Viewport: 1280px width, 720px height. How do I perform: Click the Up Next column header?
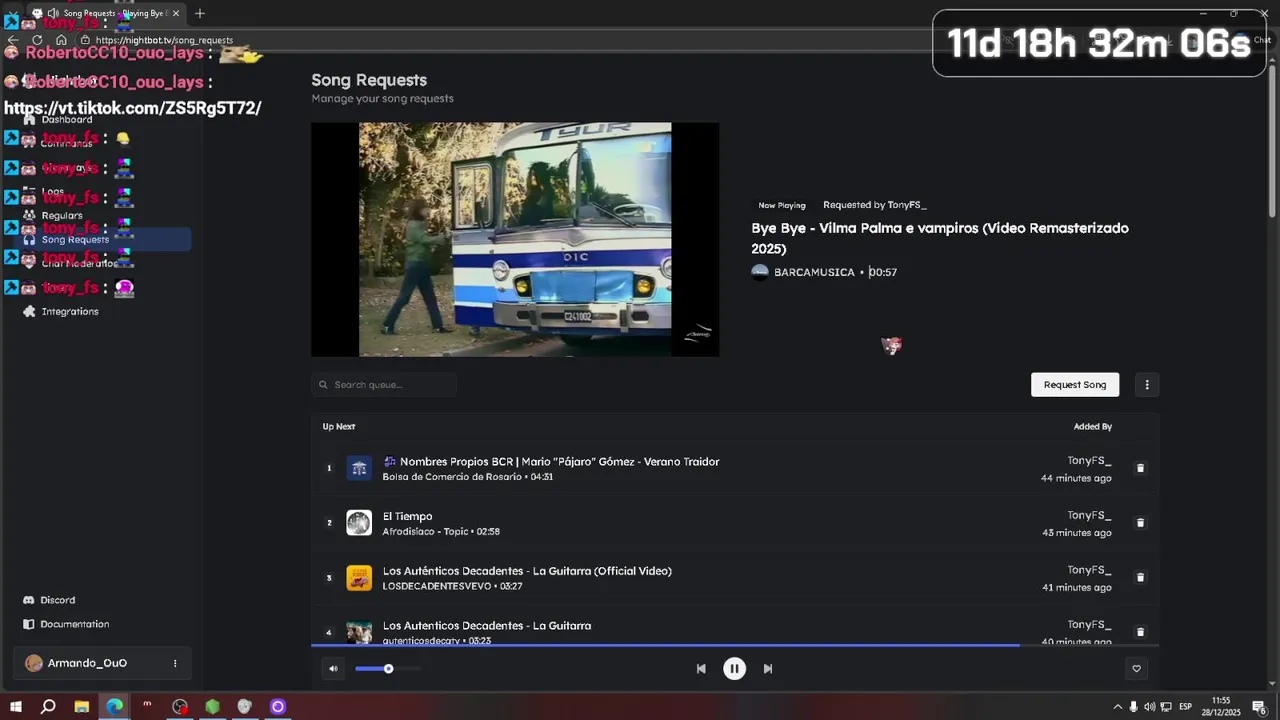click(339, 427)
